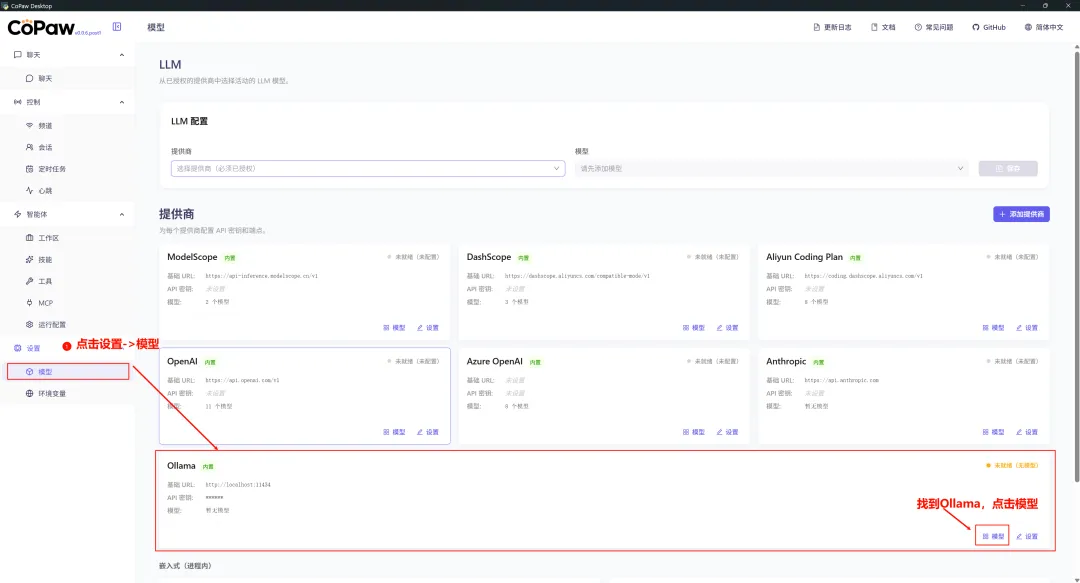The width and height of the screenshot is (1080, 583).
Task: Open the 提供商 provider dropdown
Action: (x=368, y=168)
